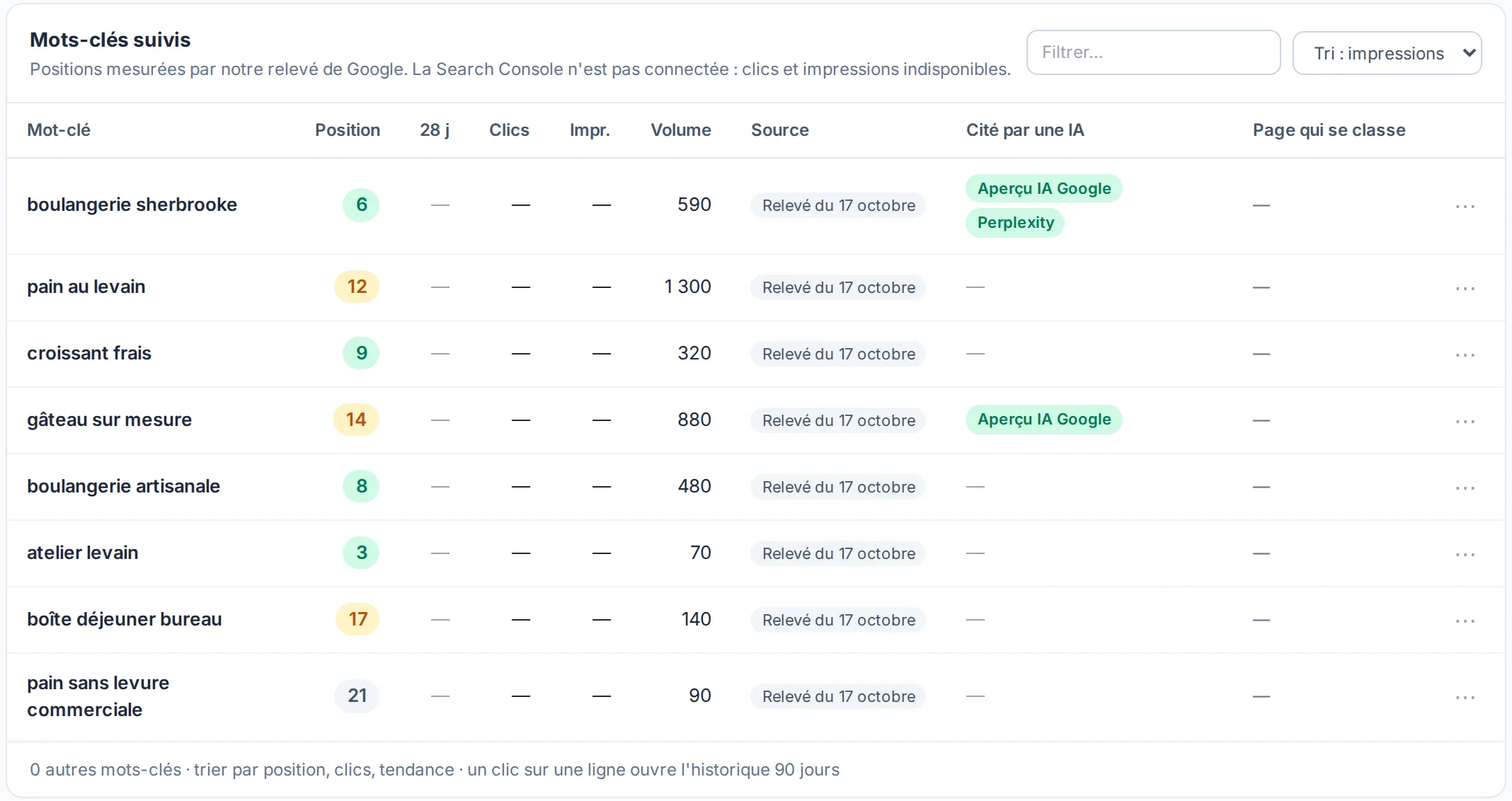
Task: Open row menu for pain au levain
Action: click(1465, 288)
